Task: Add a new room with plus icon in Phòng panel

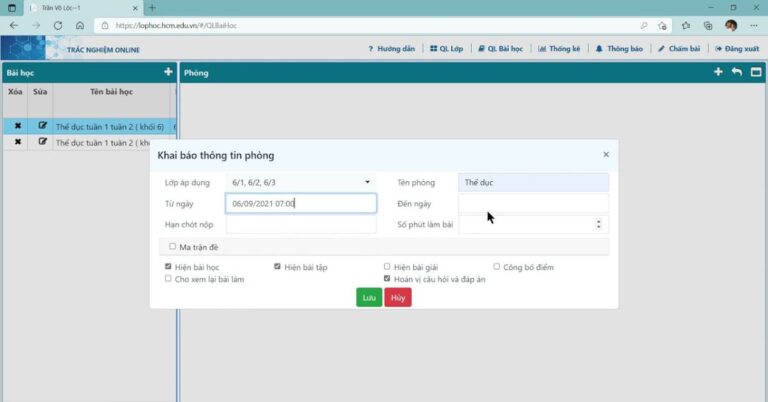Action: click(718, 72)
